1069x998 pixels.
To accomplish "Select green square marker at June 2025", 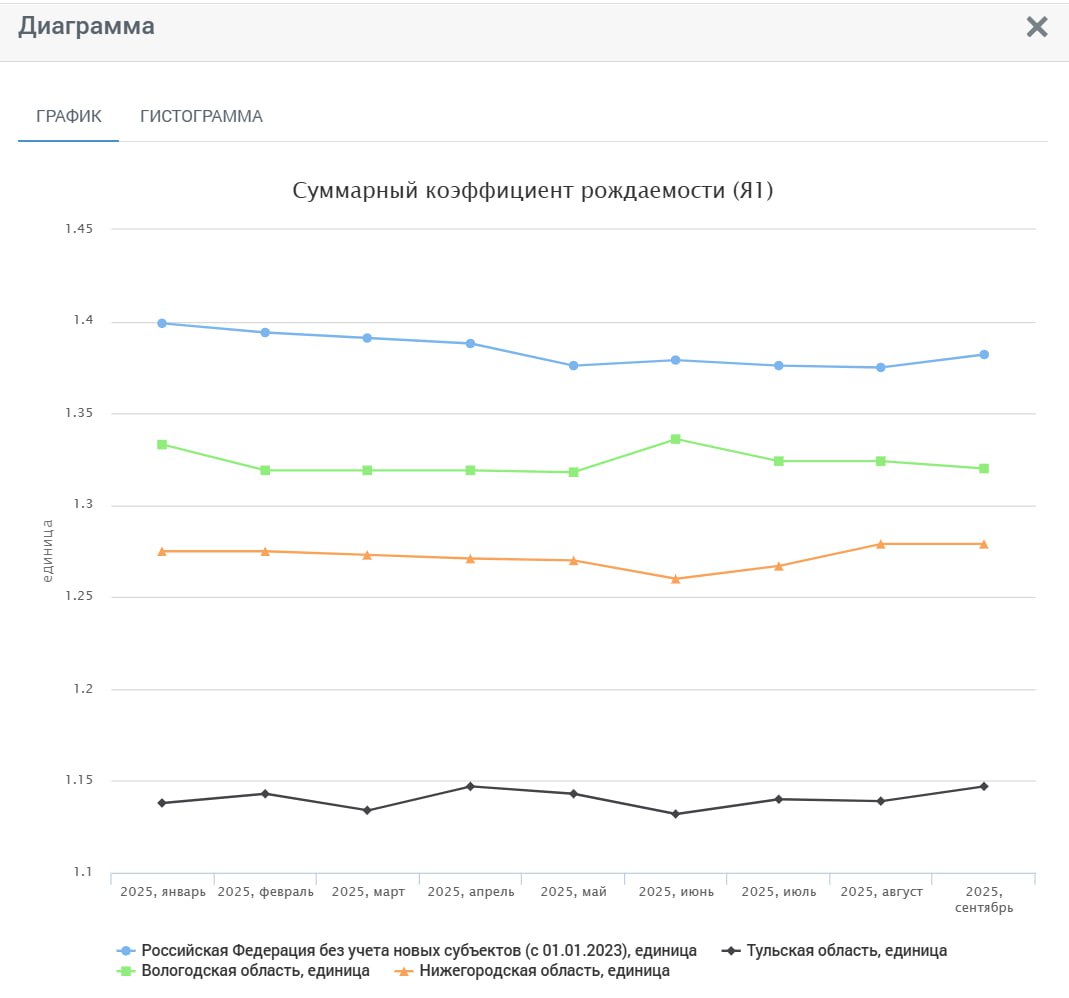I will point(676,439).
